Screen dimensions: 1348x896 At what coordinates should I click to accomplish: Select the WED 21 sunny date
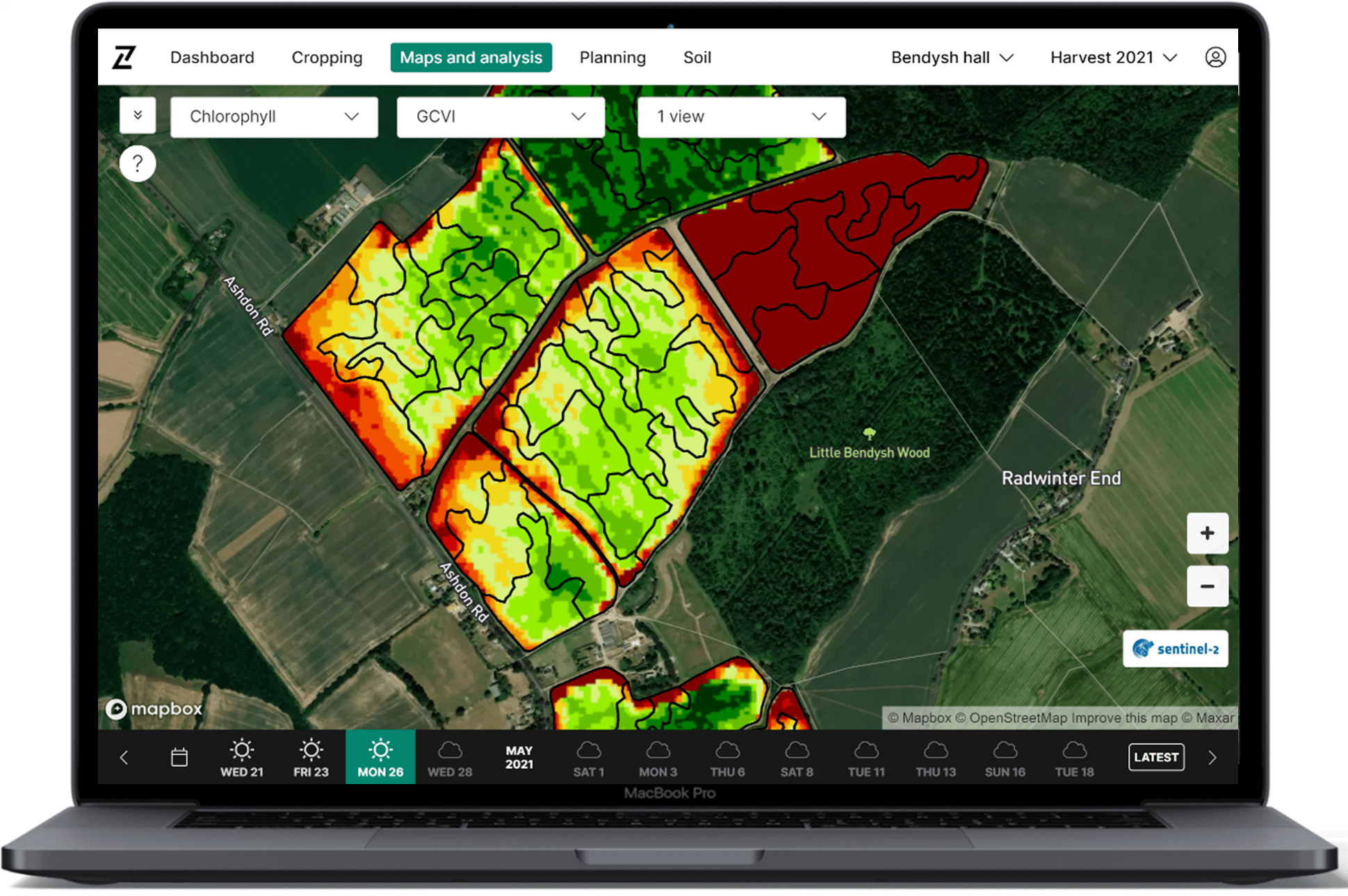click(x=242, y=757)
